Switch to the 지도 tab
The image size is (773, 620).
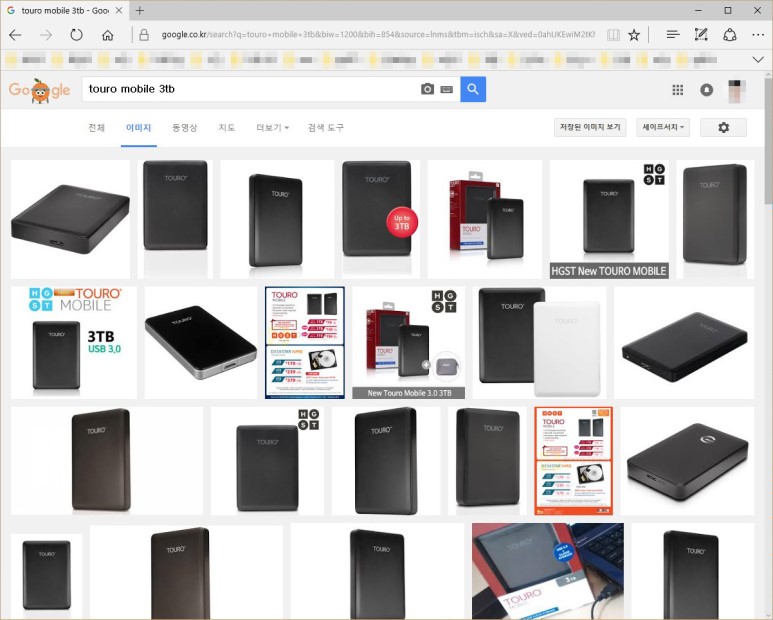click(227, 128)
